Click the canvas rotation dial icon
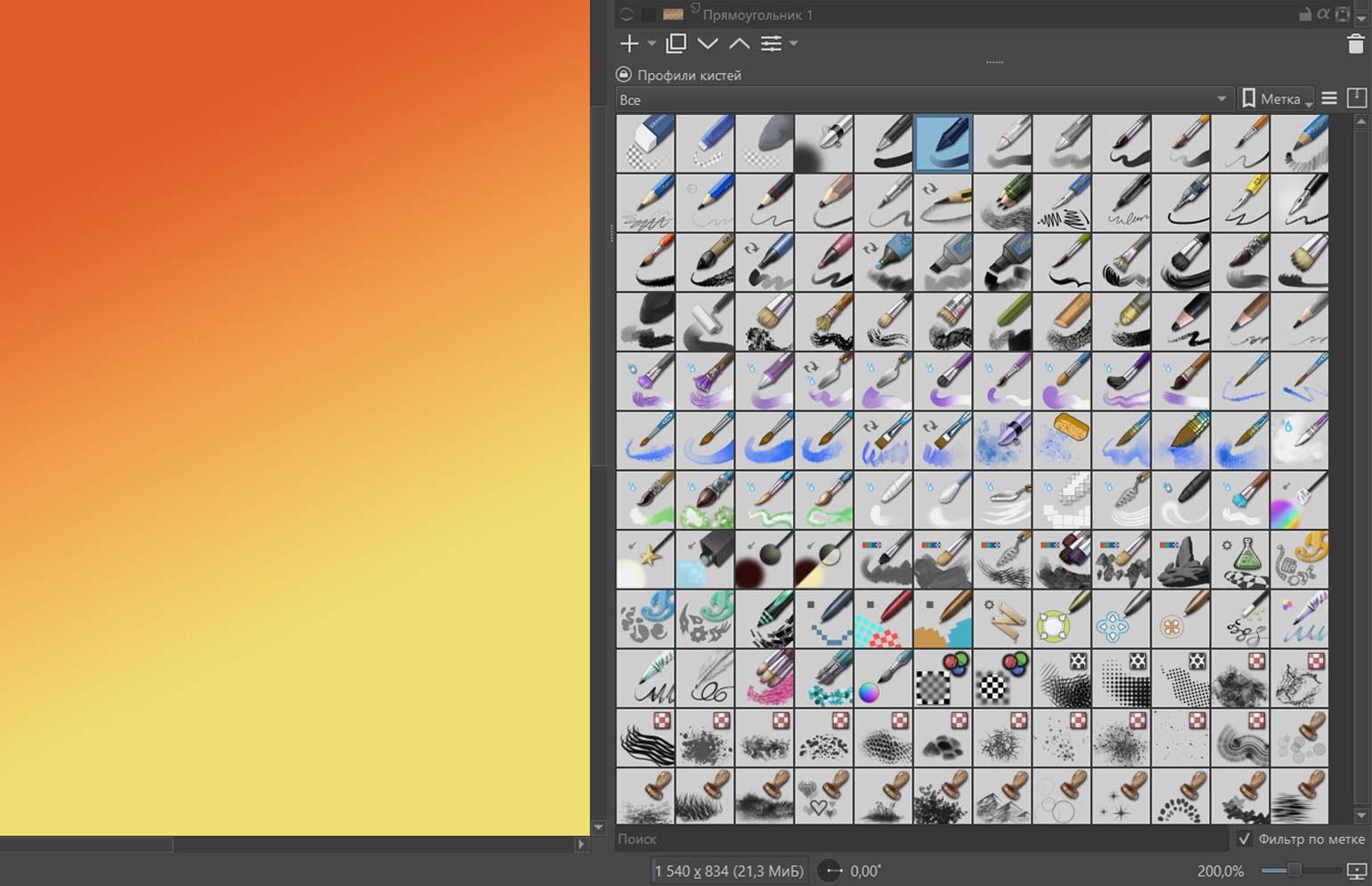This screenshot has height=886, width=1372. click(x=830, y=871)
